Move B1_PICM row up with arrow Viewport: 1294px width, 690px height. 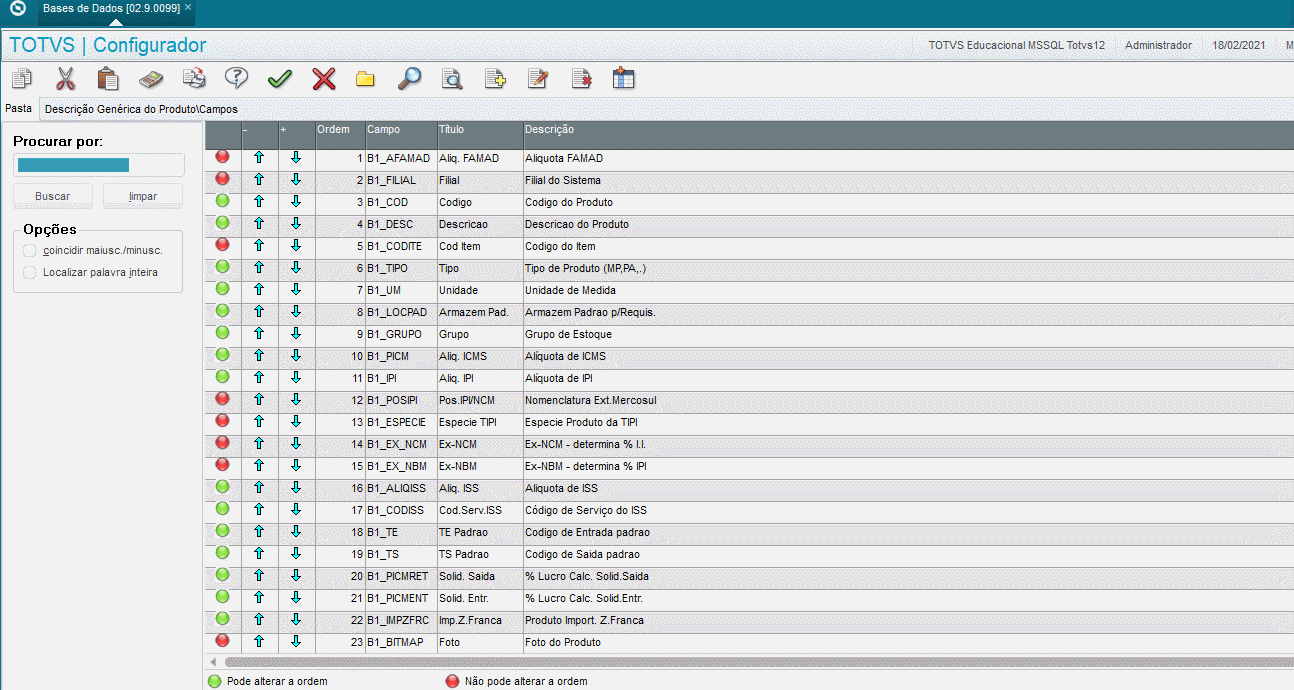pyautogui.click(x=259, y=356)
